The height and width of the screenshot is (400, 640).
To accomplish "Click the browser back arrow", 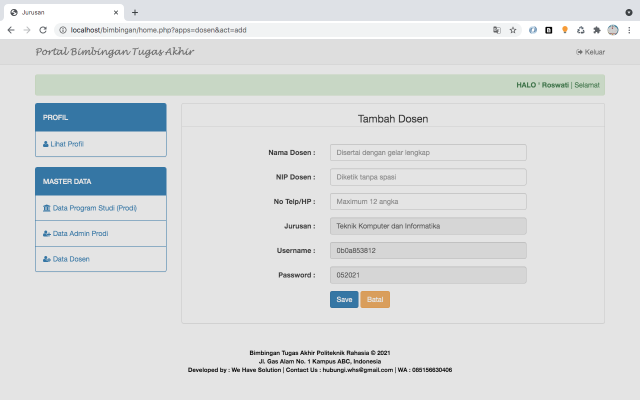I will [11, 30].
